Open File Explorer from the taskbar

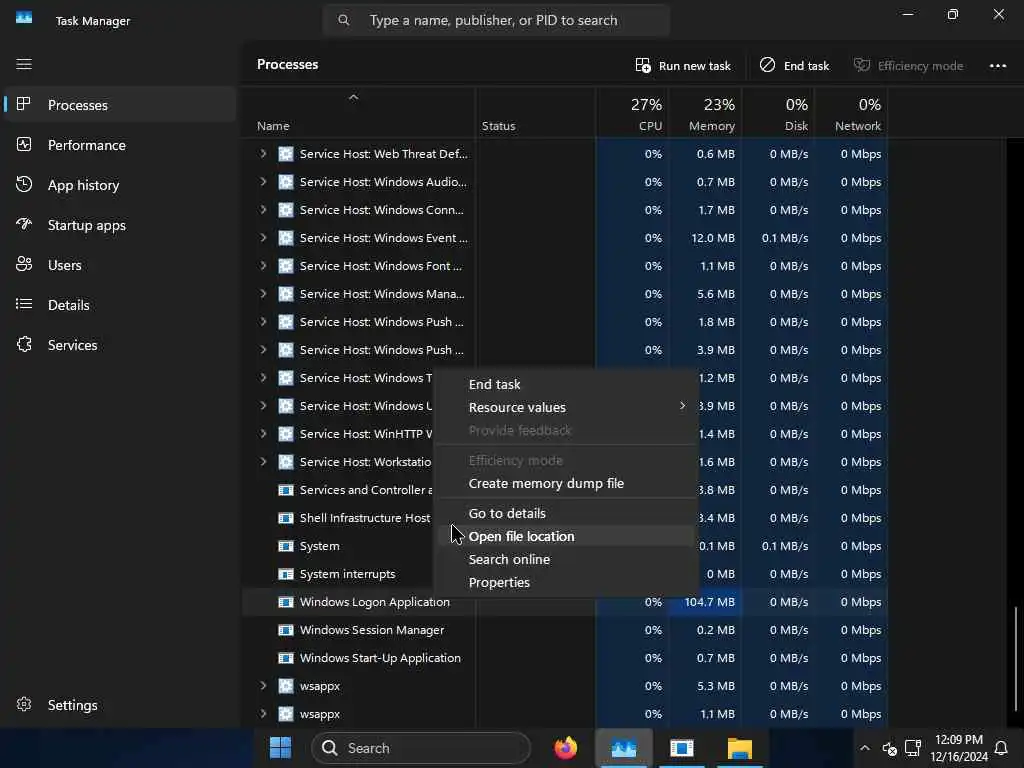point(740,748)
